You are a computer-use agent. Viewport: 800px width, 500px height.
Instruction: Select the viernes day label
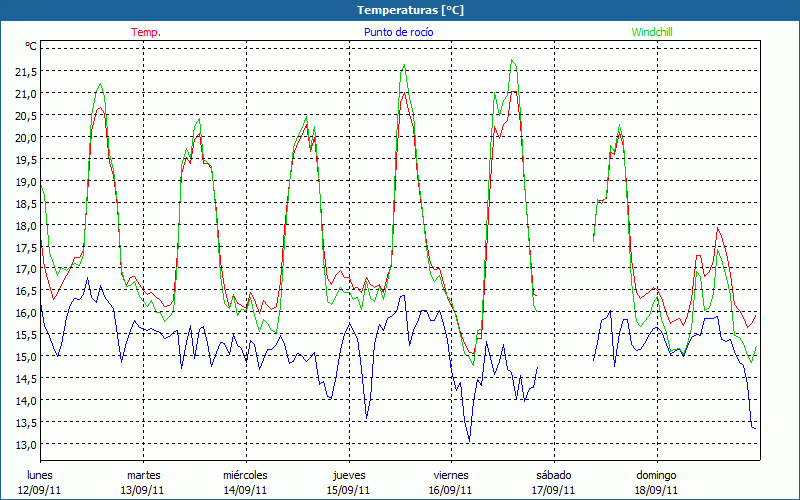click(x=451, y=475)
